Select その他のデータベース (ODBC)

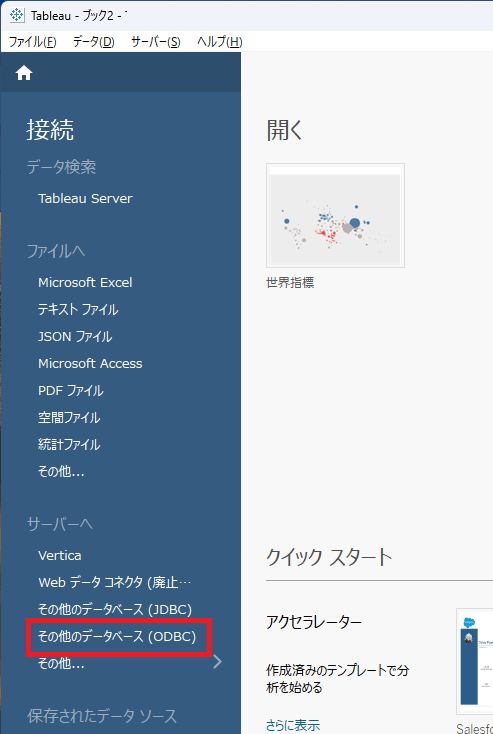click(117, 637)
